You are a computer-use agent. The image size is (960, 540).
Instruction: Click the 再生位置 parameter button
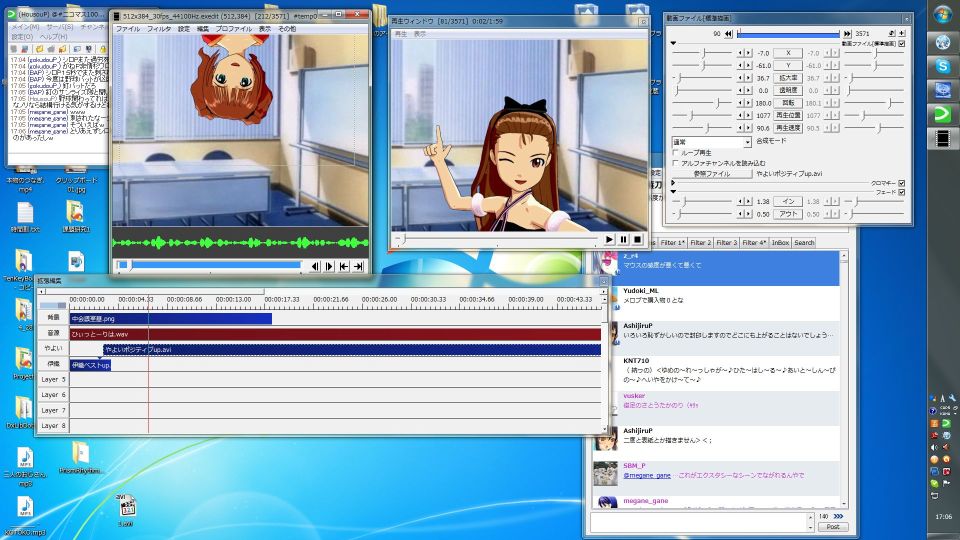pos(788,116)
